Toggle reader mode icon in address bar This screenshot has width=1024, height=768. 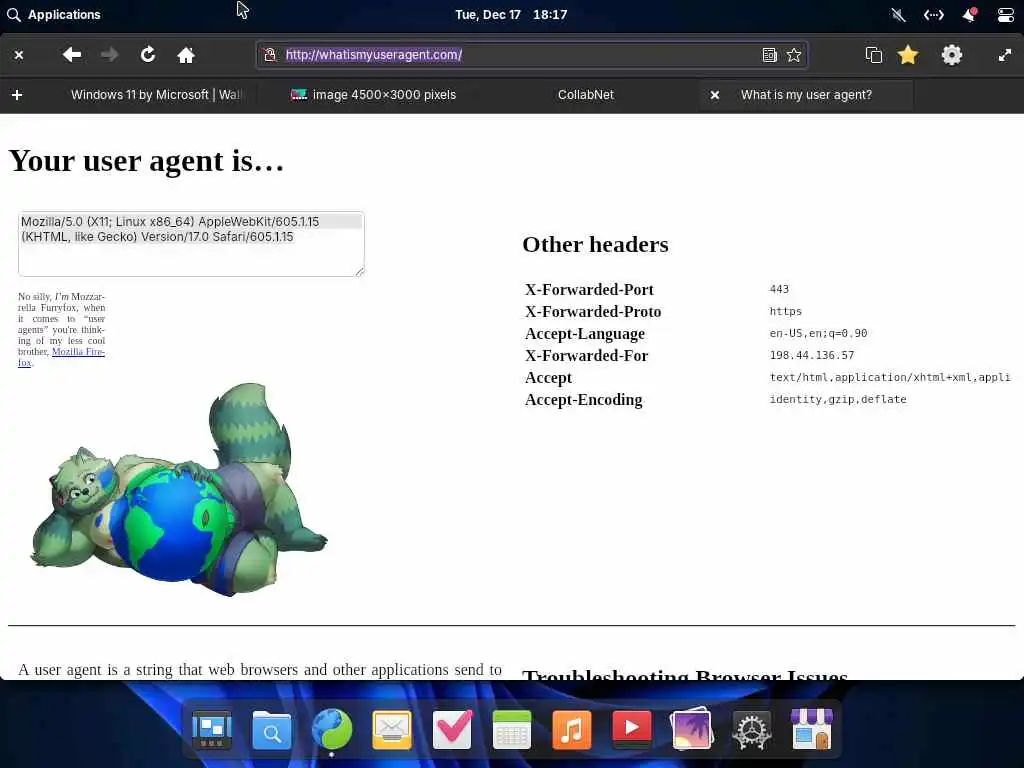pyautogui.click(x=770, y=55)
